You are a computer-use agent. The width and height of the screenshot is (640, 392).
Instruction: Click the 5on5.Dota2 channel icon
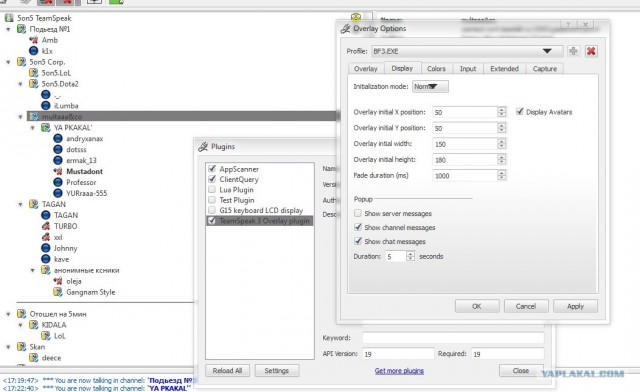34,84
